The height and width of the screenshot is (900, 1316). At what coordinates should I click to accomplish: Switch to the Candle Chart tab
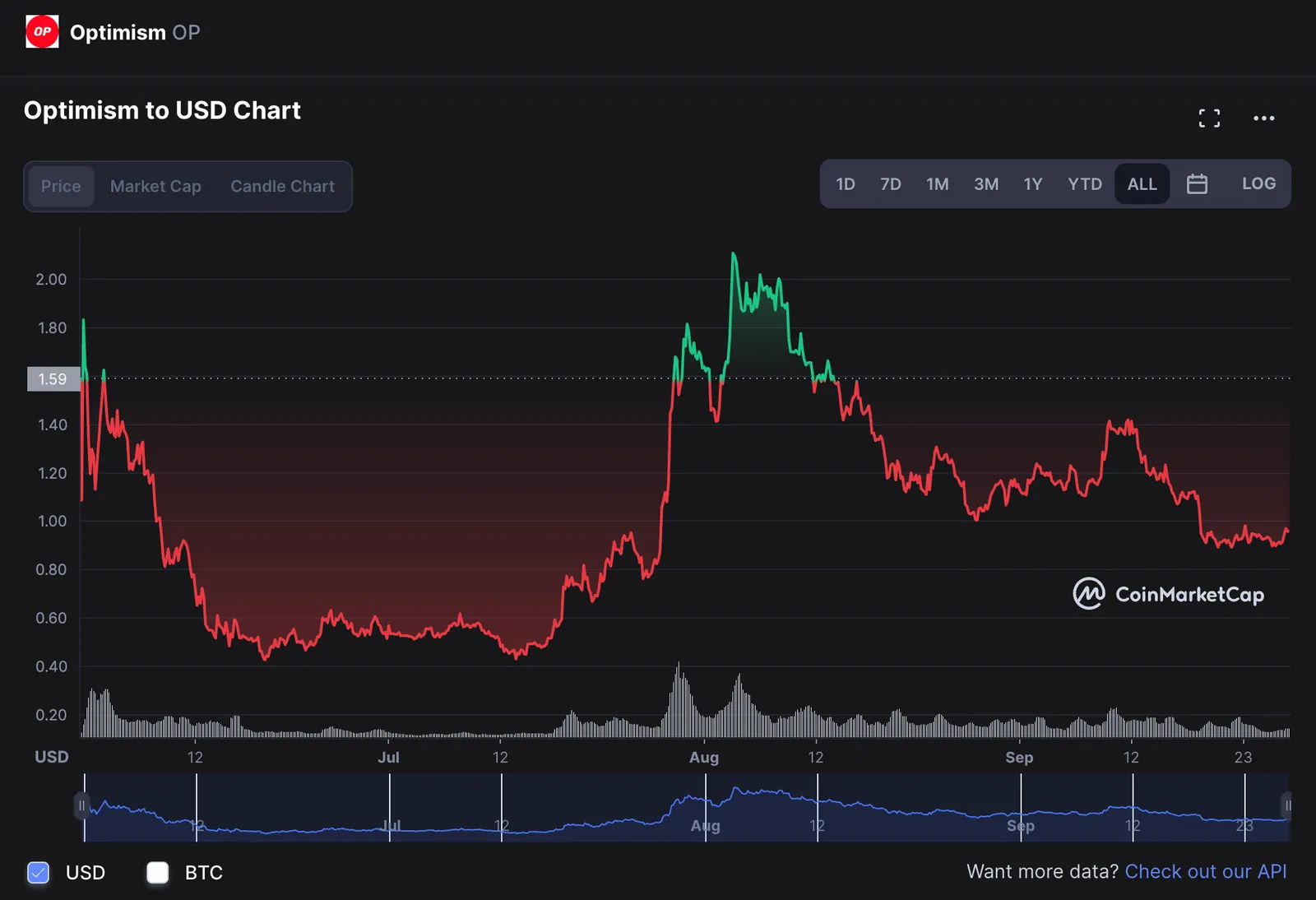pos(282,186)
